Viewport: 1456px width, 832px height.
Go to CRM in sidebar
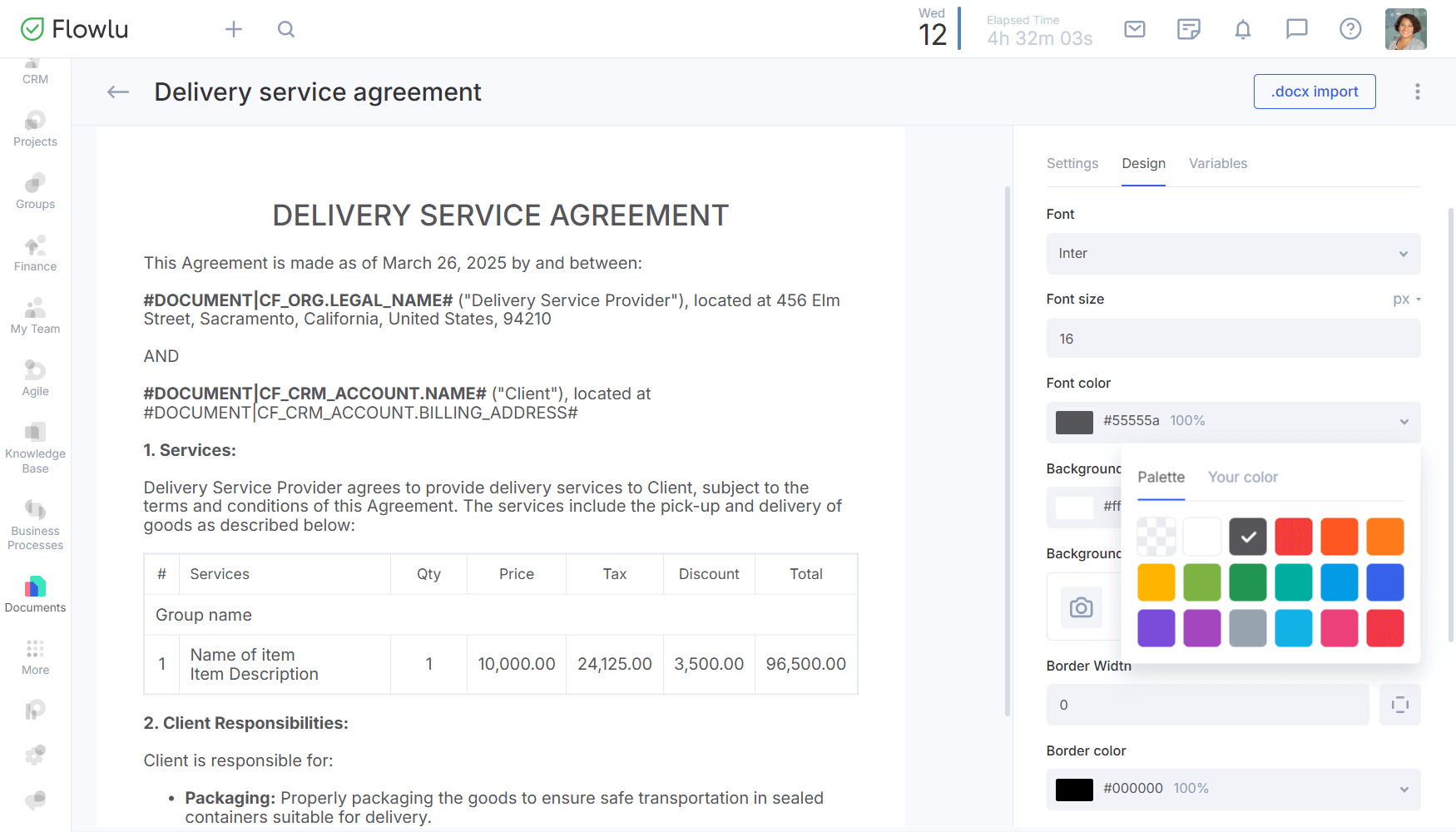[x=35, y=72]
